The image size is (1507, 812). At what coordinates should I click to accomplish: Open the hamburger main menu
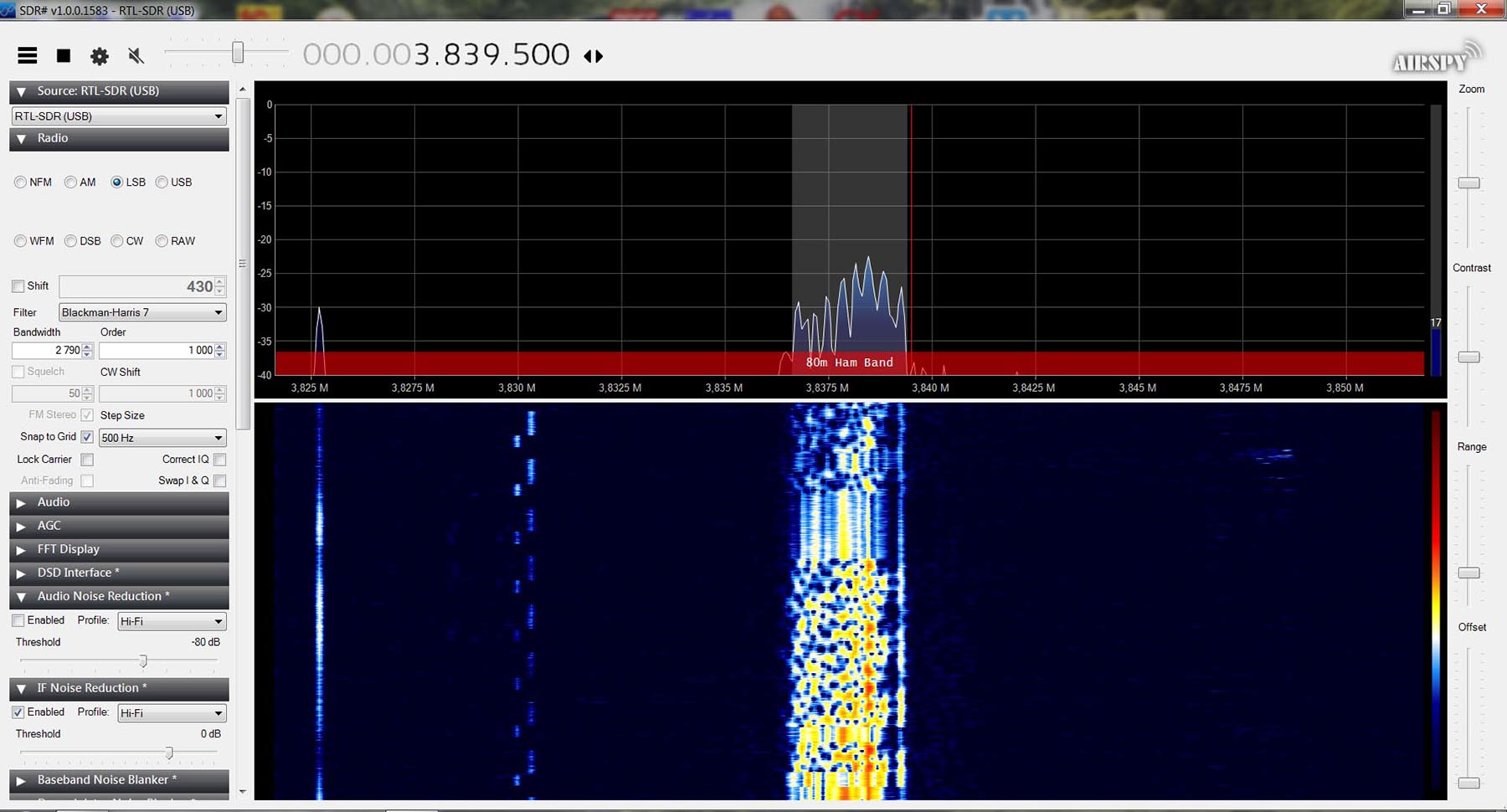(x=28, y=56)
